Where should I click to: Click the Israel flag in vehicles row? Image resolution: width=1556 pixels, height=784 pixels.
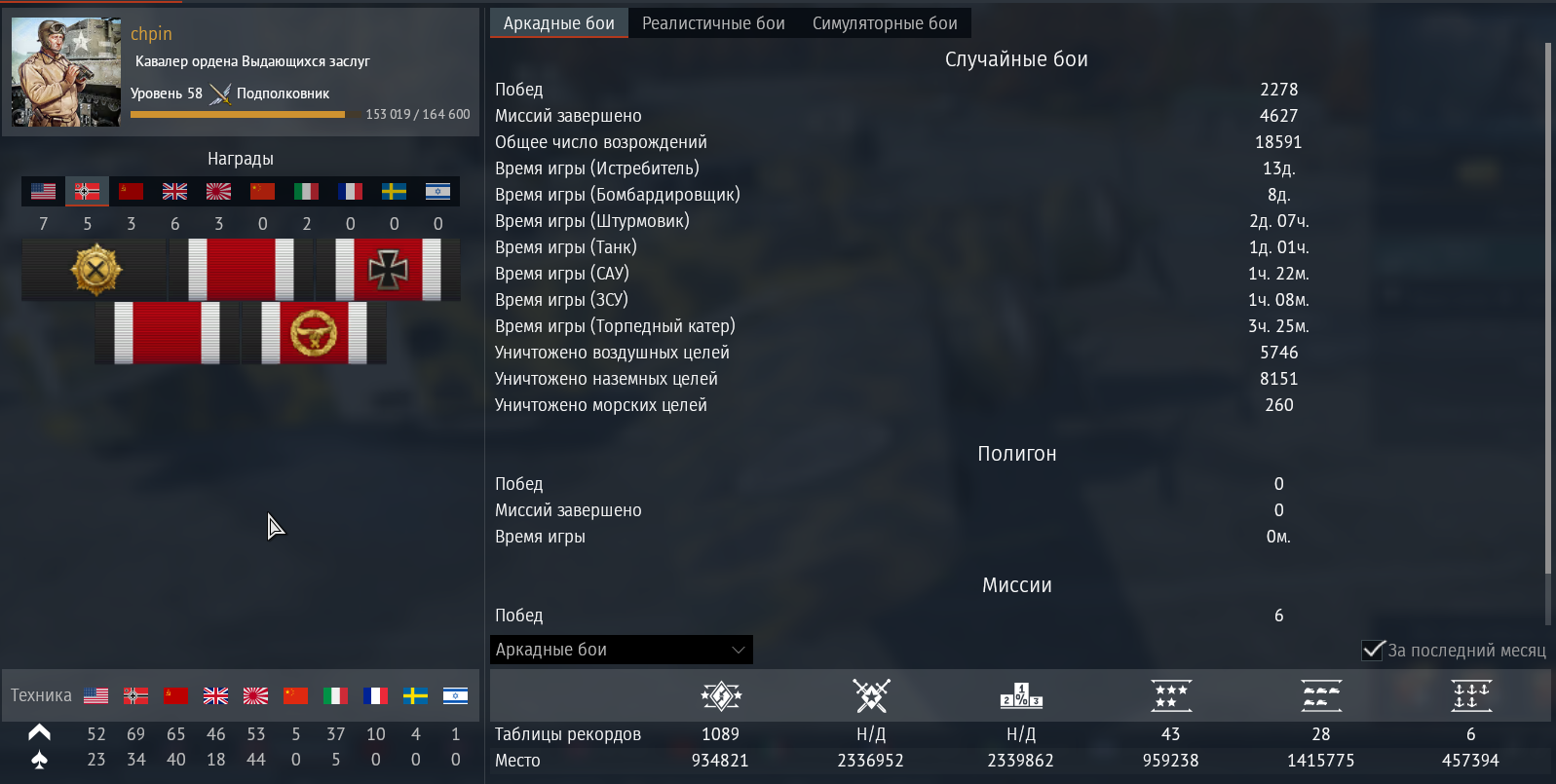455,695
